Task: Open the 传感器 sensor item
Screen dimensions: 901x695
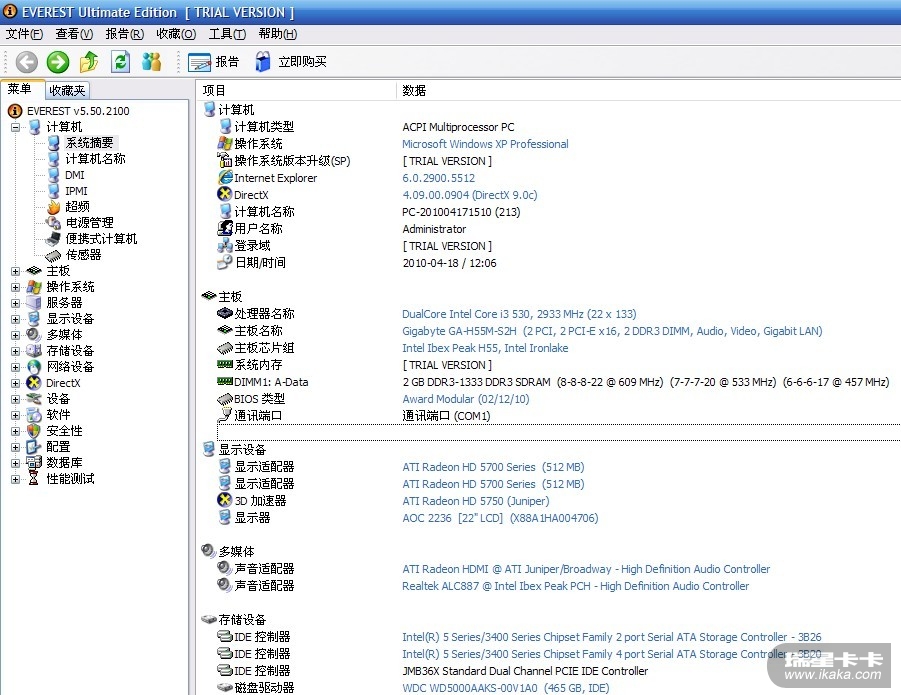Action: coord(83,255)
